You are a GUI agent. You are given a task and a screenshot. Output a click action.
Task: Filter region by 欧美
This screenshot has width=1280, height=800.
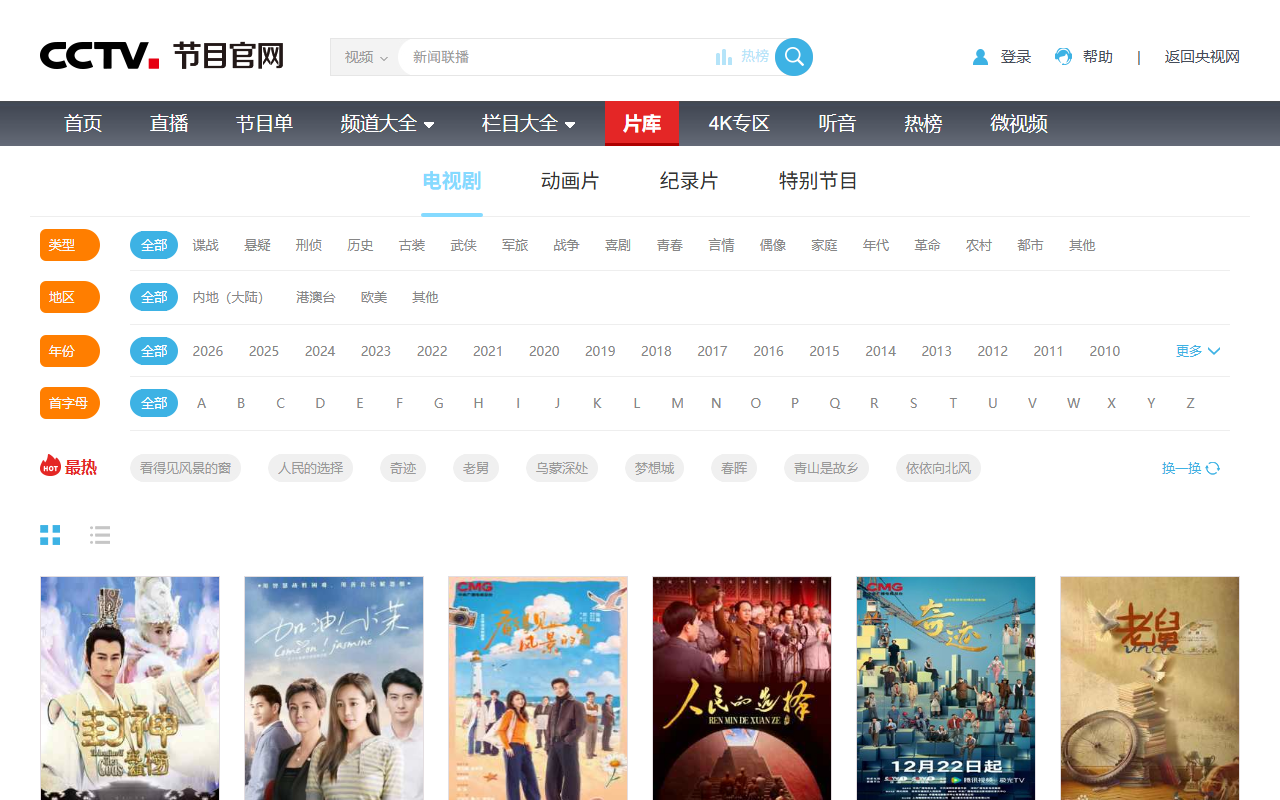(x=374, y=297)
